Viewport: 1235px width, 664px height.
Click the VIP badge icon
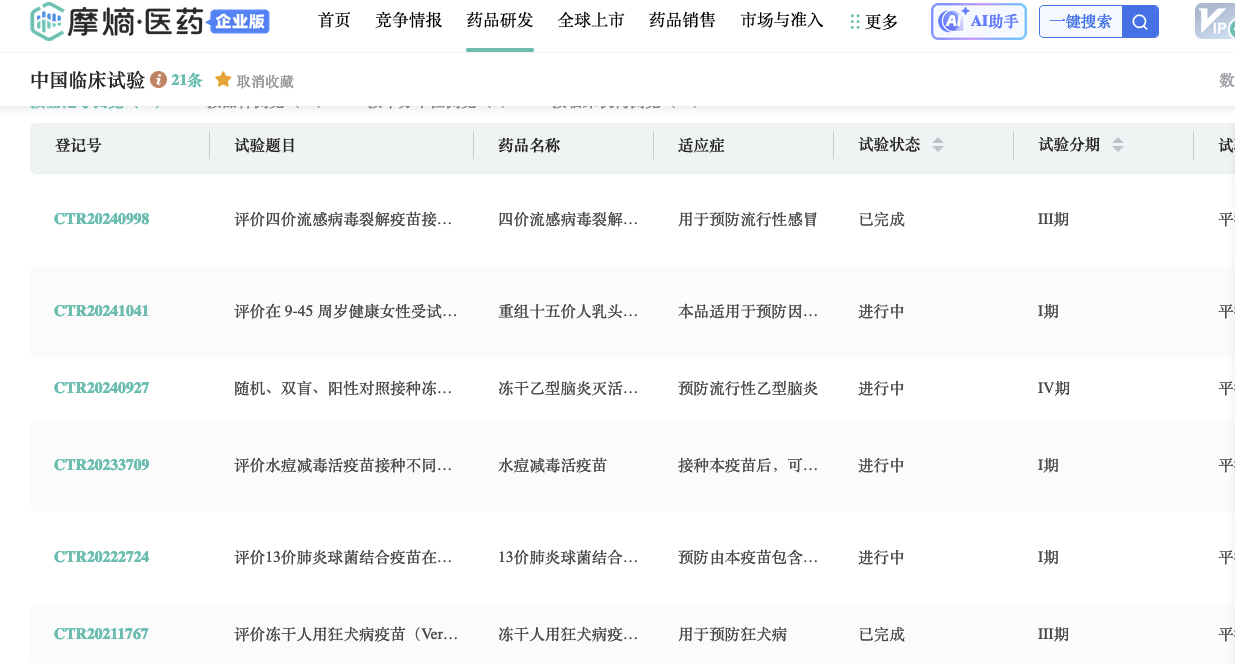(x=1215, y=21)
